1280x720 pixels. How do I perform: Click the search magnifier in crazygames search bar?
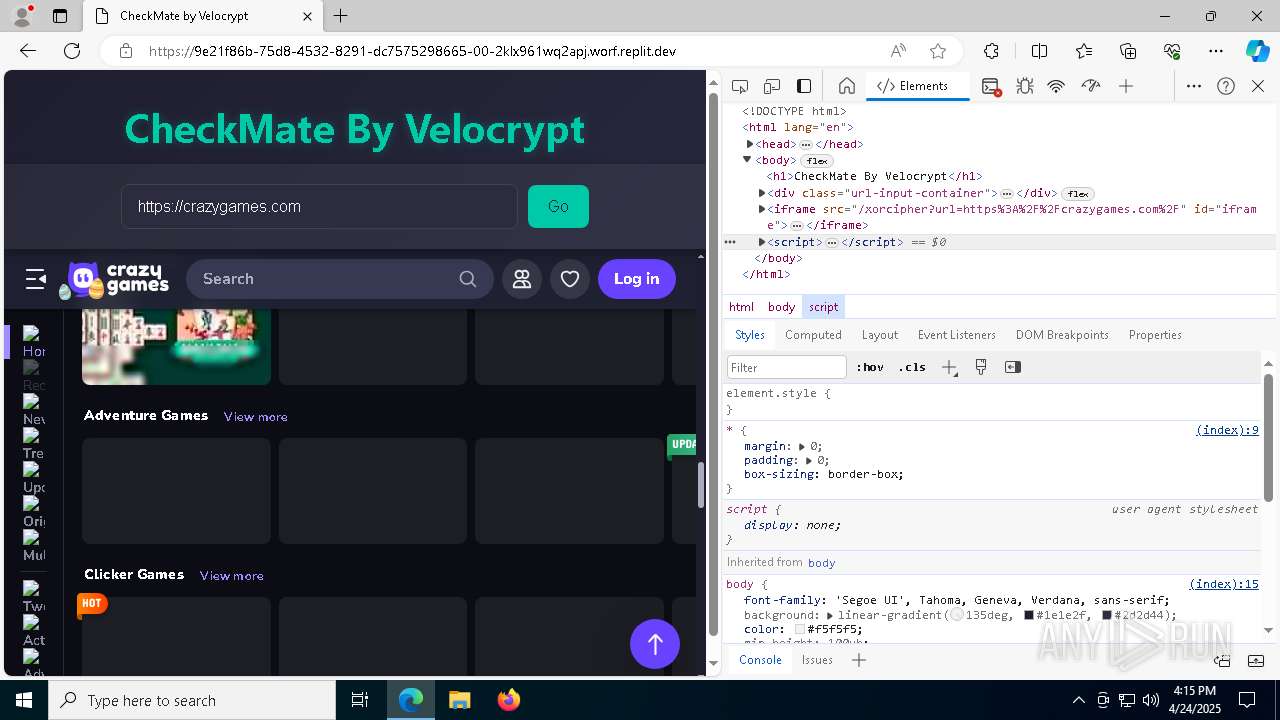(468, 279)
